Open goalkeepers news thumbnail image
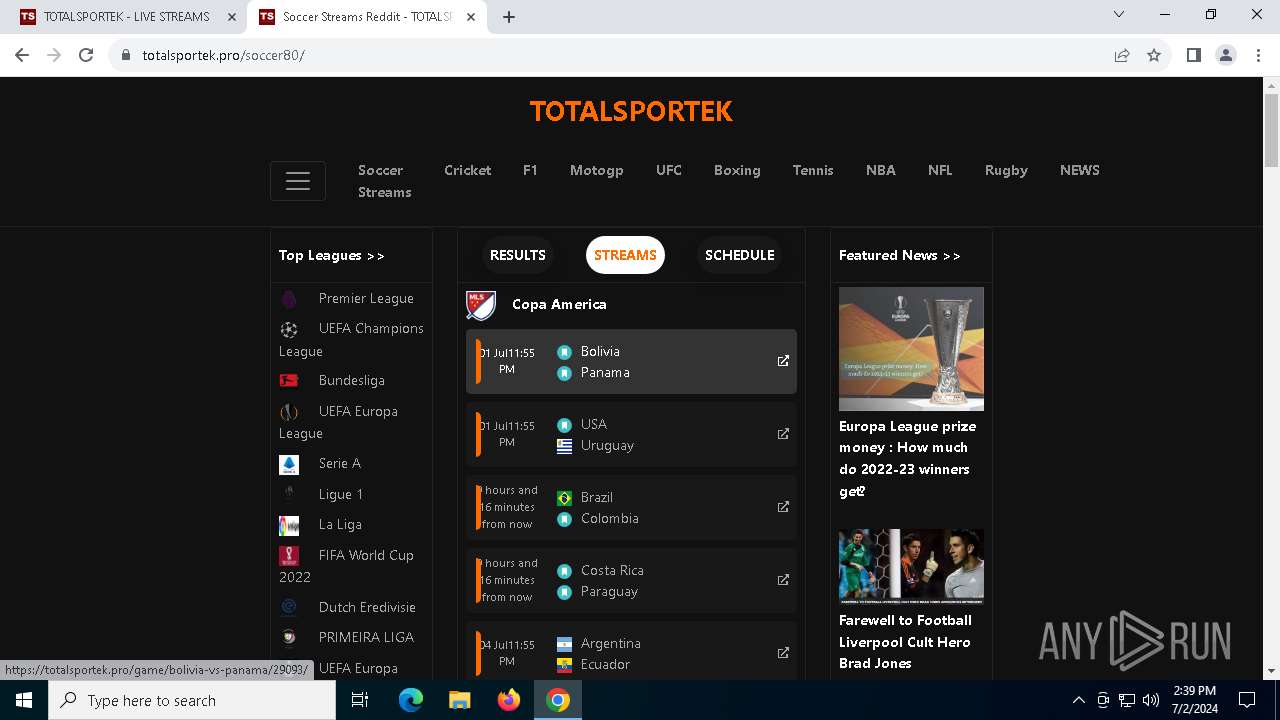1280x720 pixels. coord(911,566)
